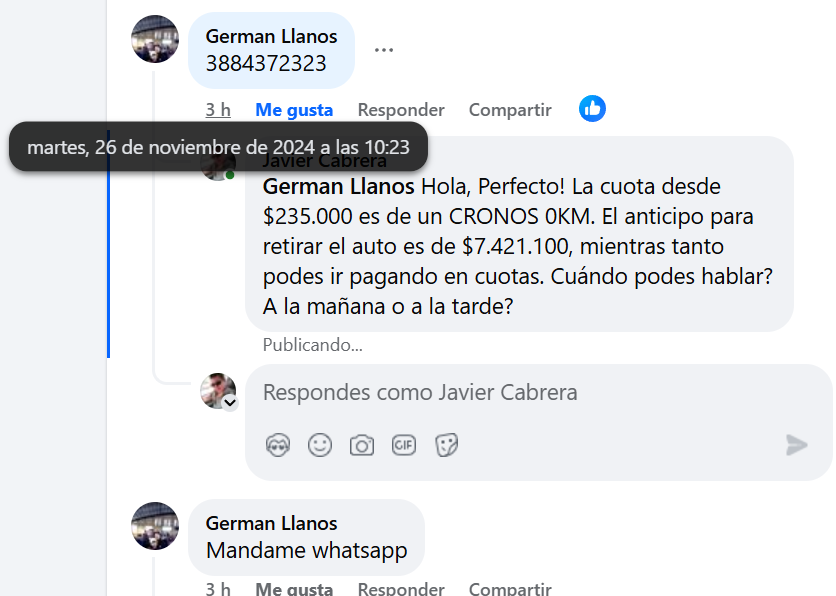This screenshot has height=596, width=836.
Task: Open the sticker picker in reply box
Action: pyautogui.click(x=446, y=445)
